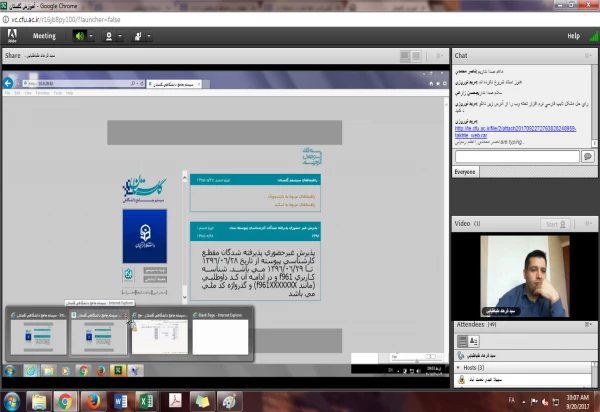Open the Meeting menu
The width and height of the screenshot is (600, 412).
coord(44,35)
